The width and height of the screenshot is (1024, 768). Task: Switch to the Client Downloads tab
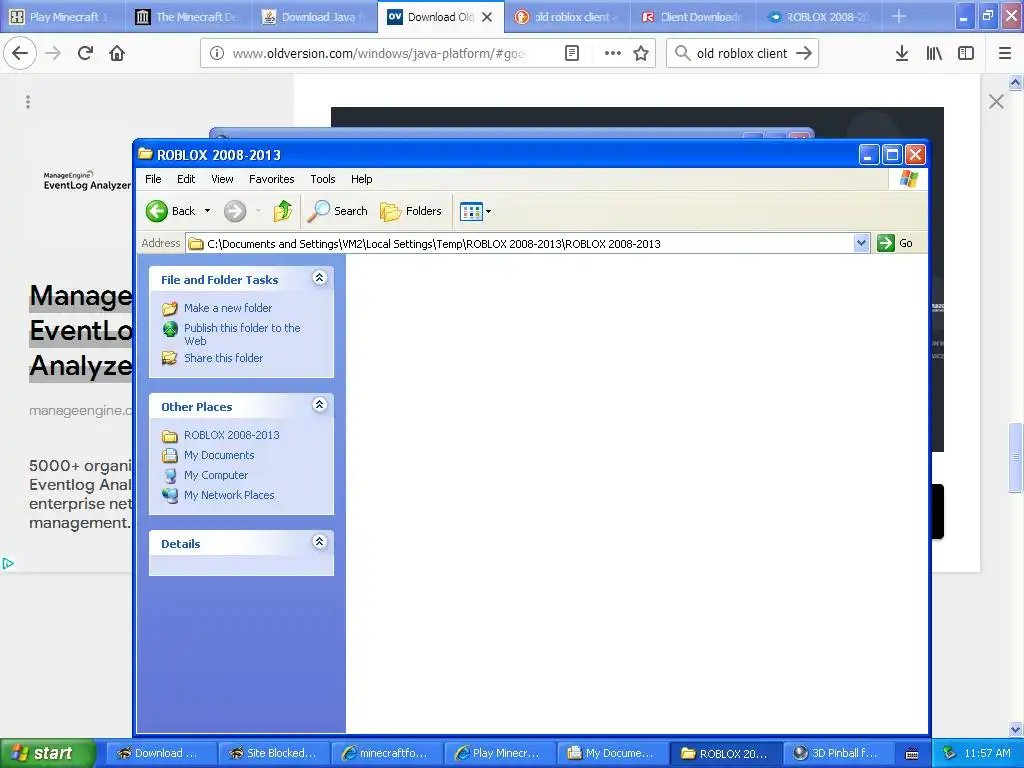pos(693,17)
